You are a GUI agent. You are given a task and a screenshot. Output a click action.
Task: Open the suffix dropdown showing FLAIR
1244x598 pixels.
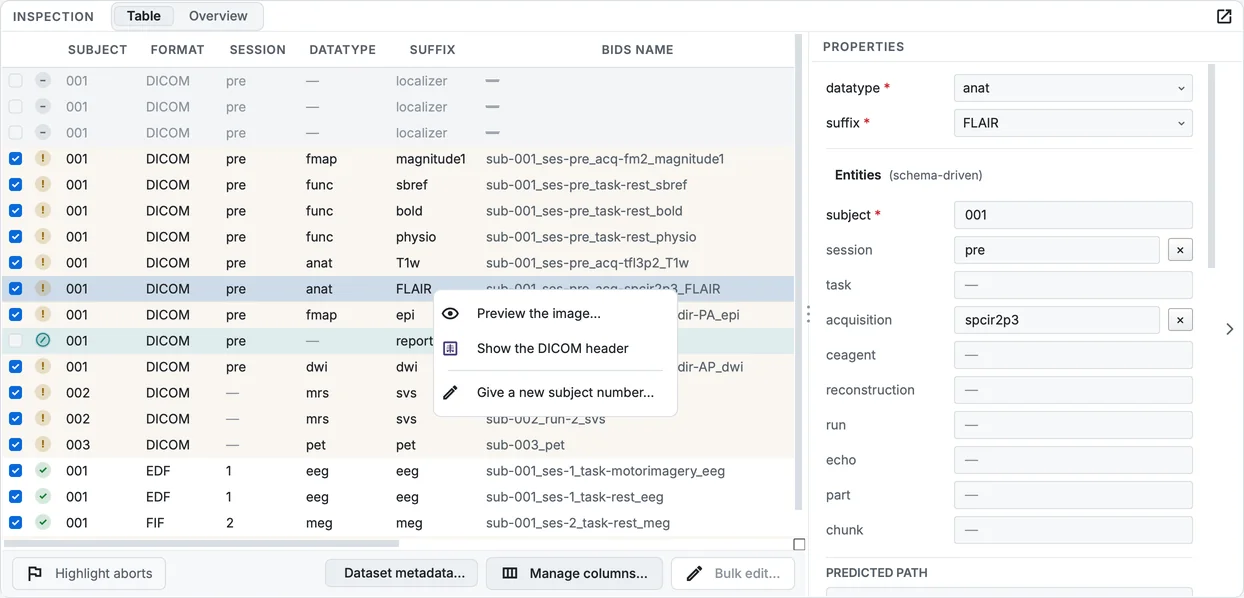click(1073, 123)
